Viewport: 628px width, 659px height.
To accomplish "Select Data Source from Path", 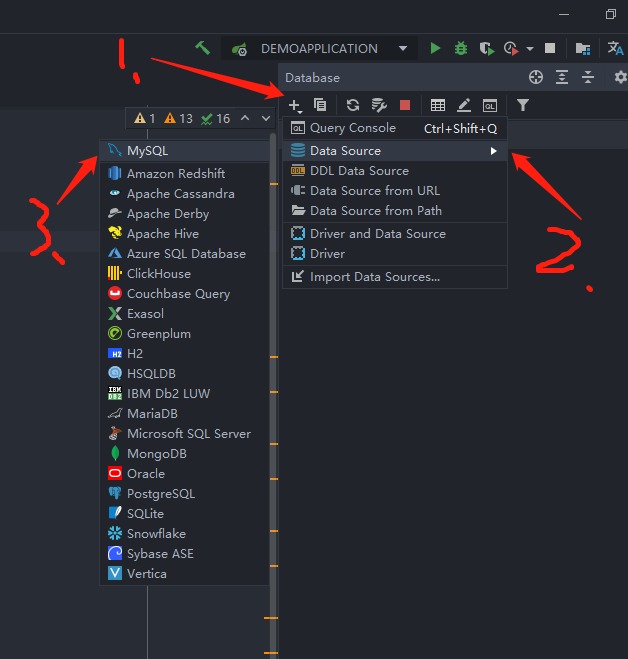I will (x=395, y=211).
